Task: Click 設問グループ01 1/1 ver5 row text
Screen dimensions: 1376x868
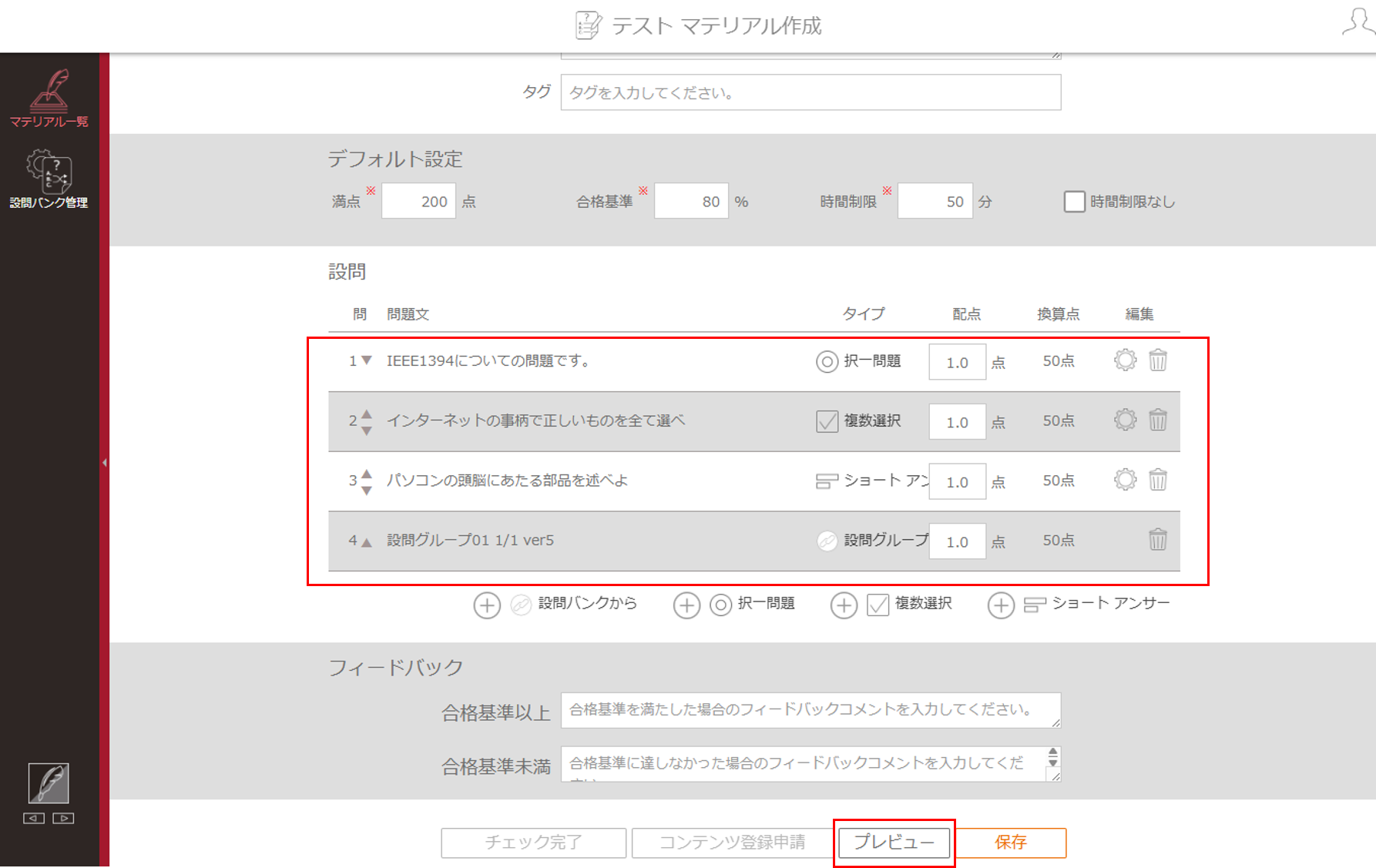Action: click(x=470, y=540)
